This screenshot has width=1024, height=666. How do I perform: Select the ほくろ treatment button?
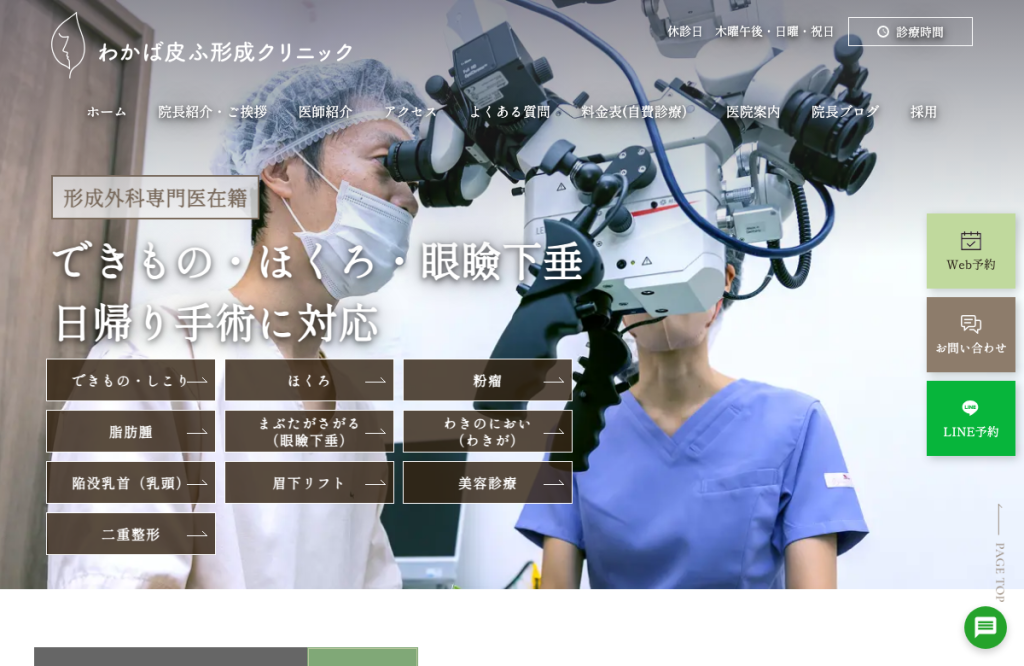[309, 380]
